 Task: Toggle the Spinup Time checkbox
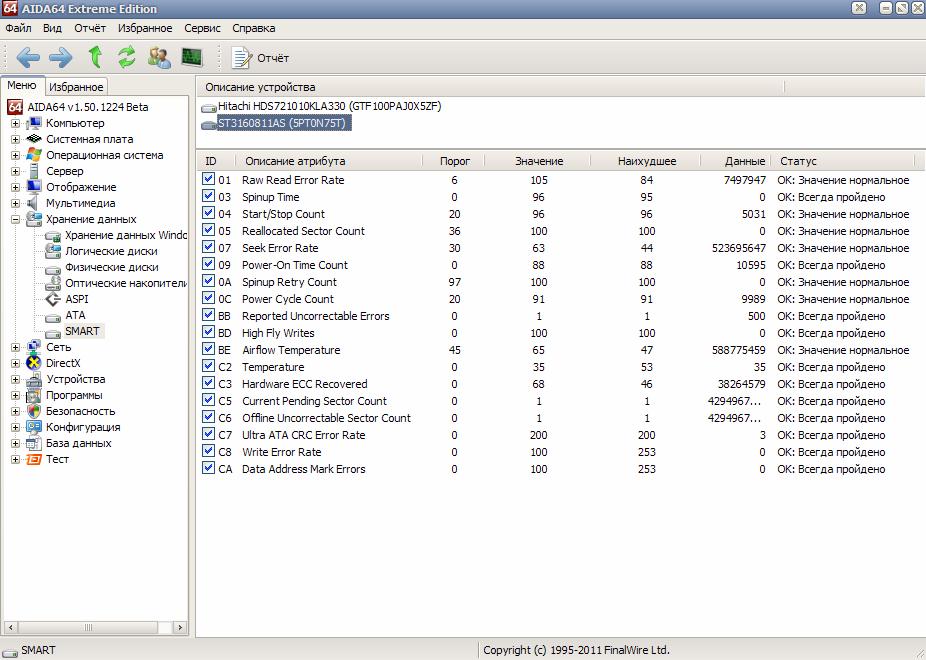(208, 196)
